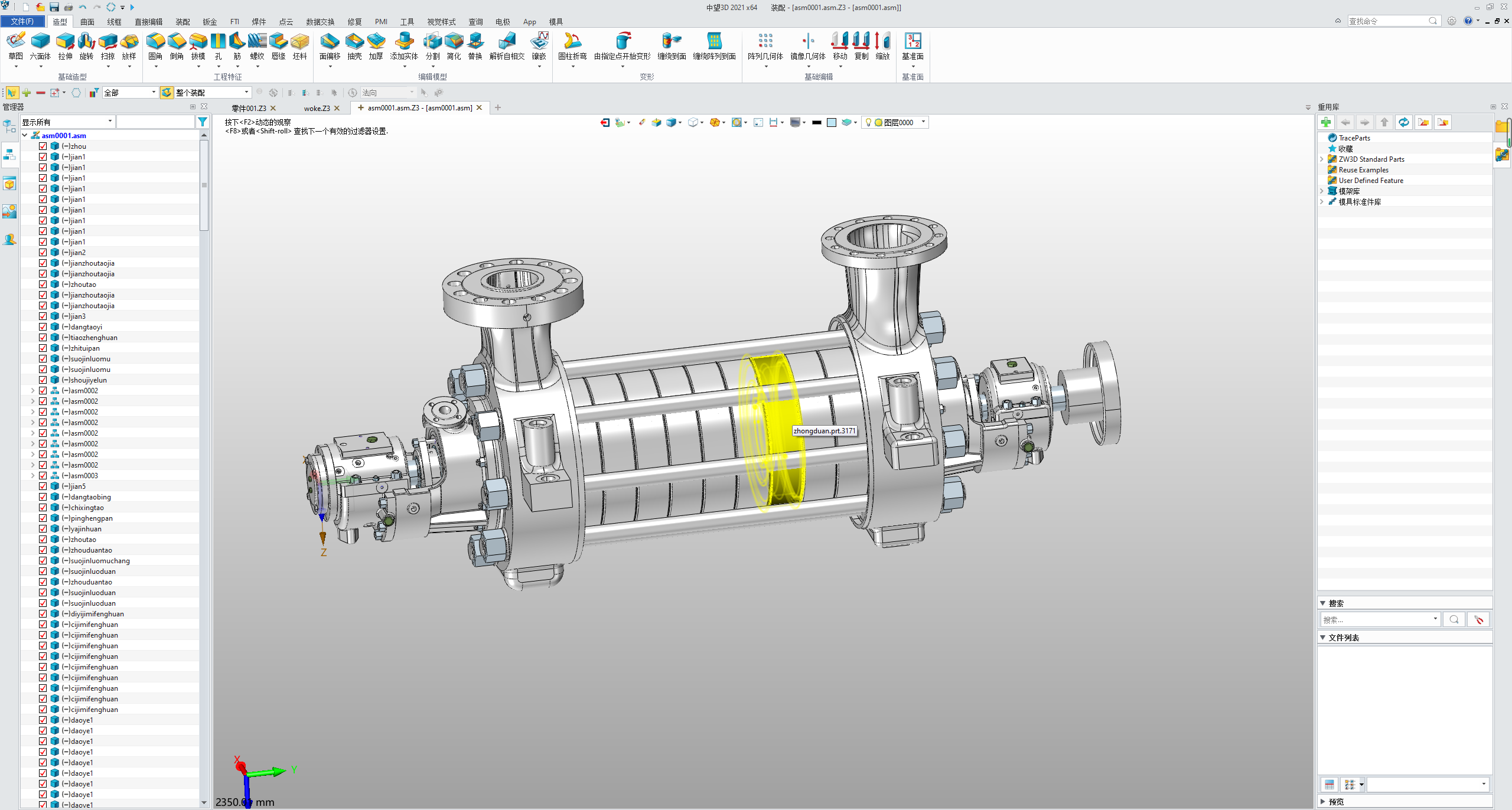Click the black color swatch in view toolbar
The height and width of the screenshot is (810, 1512).
816,123
